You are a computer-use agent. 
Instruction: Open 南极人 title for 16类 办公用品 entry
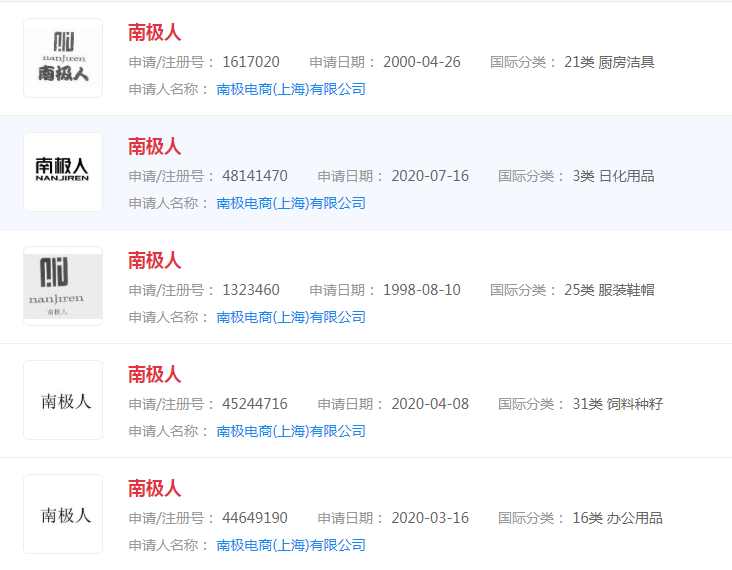coord(155,488)
